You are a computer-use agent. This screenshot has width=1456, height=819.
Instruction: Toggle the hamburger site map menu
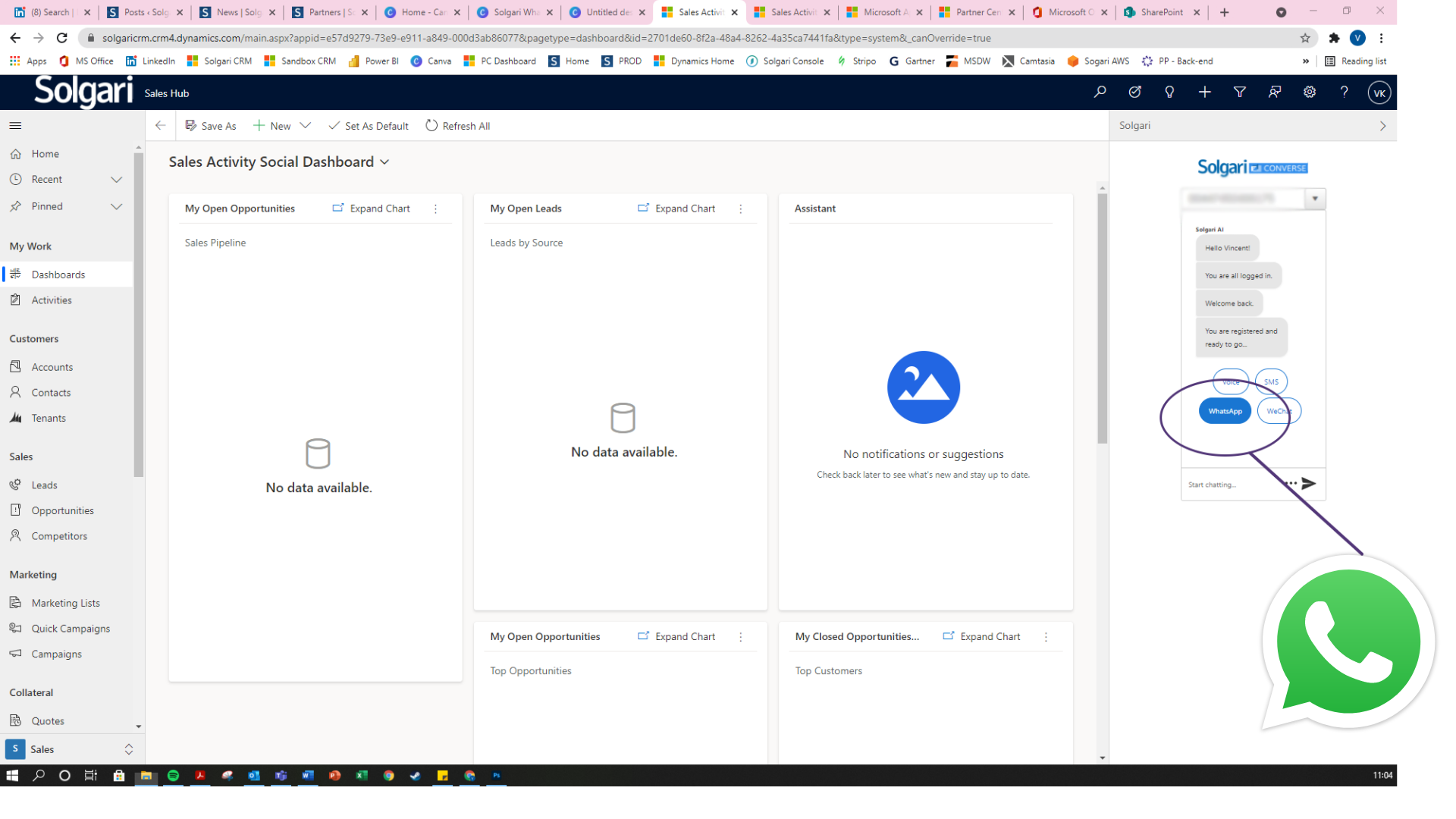click(15, 126)
